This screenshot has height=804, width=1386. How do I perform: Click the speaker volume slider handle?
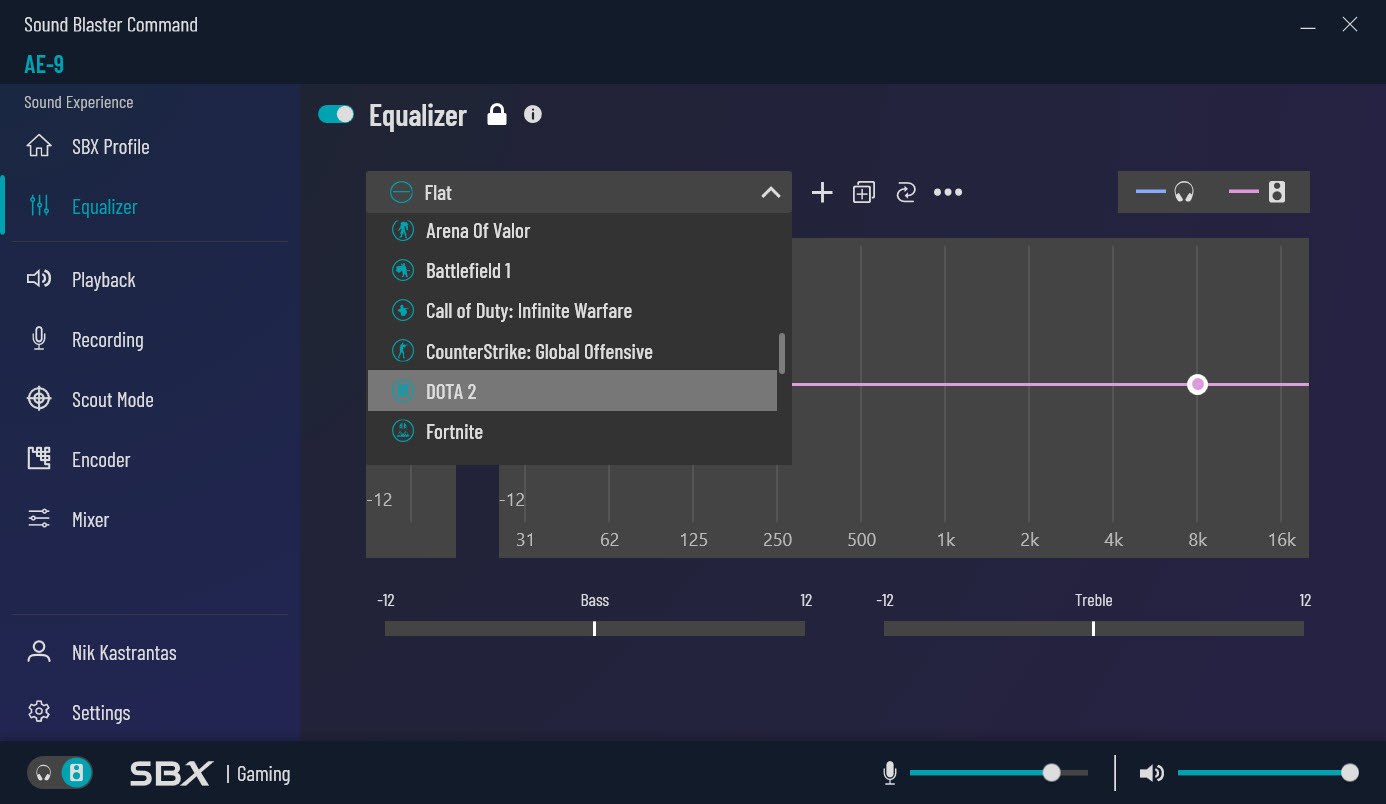click(1350, 772)
